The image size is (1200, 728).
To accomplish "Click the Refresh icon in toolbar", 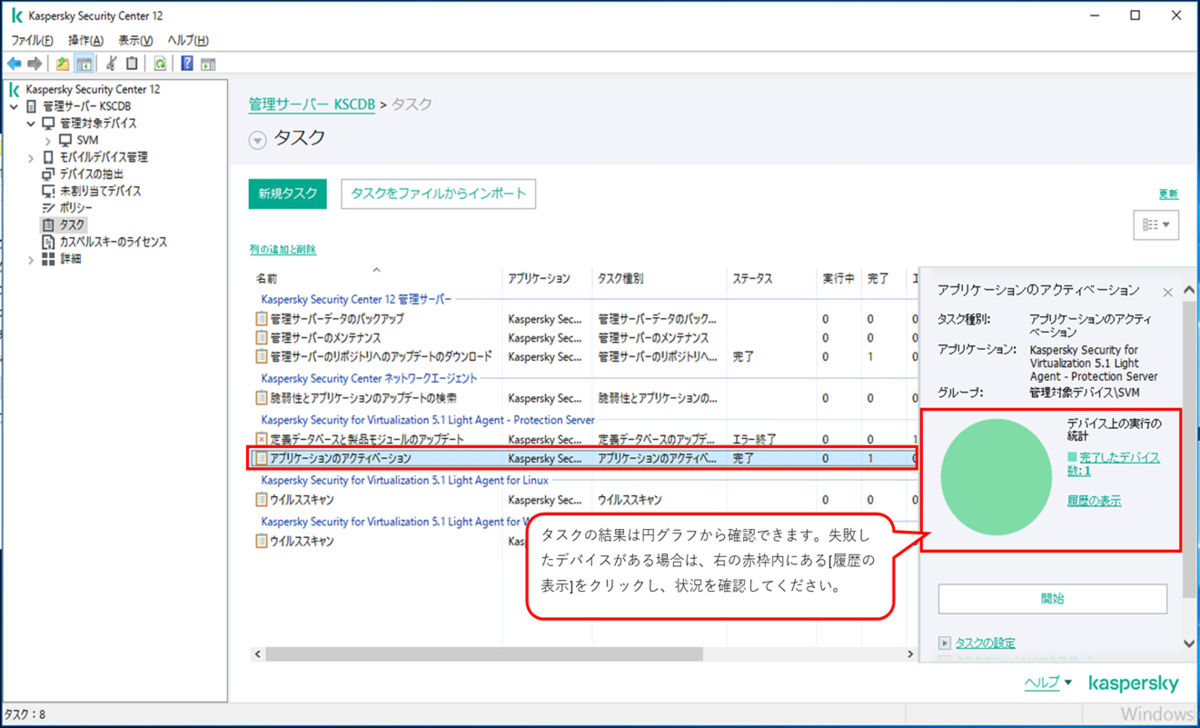I will [x=160, y=63].
